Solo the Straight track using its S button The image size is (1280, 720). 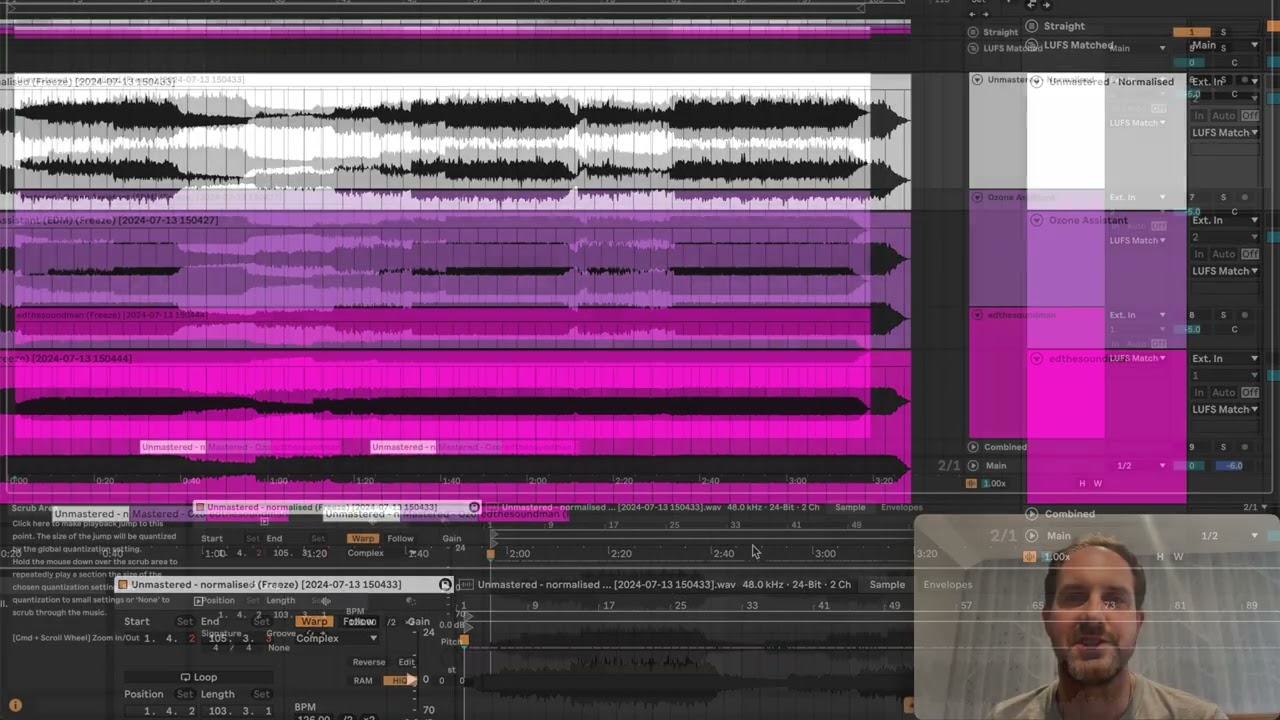pos(1222,32)
